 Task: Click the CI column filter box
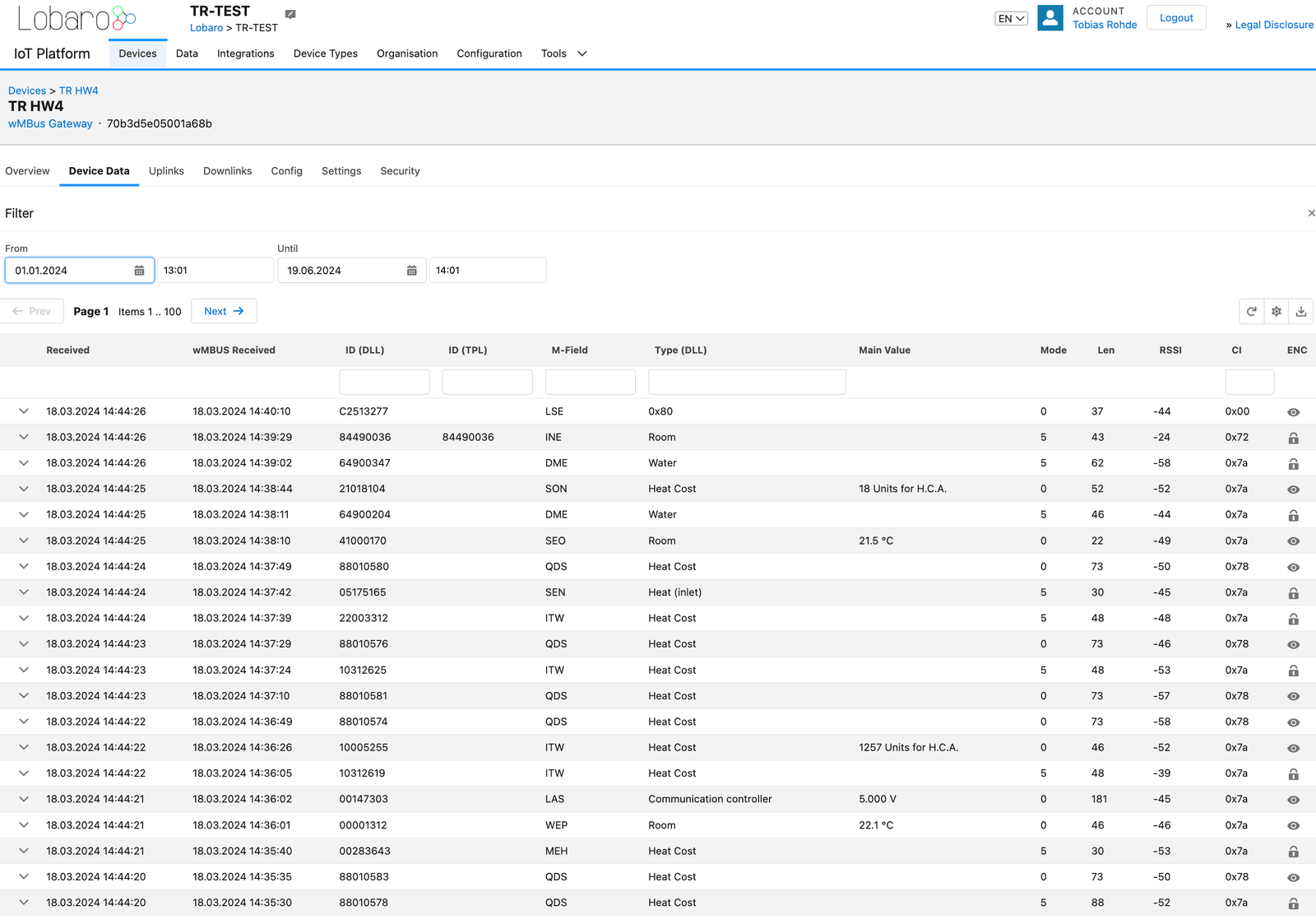click(1249, 382)
